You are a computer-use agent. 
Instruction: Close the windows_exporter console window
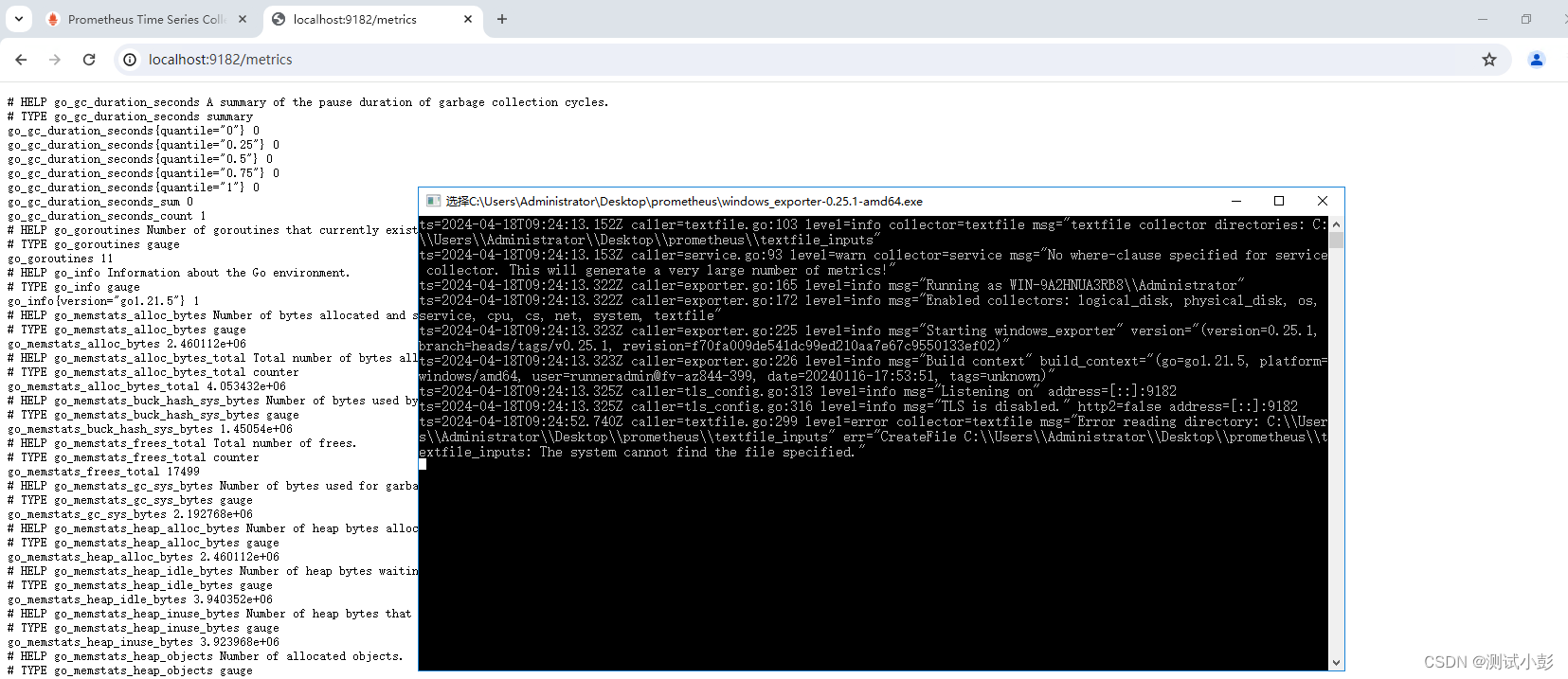[x=1323, y=201]
